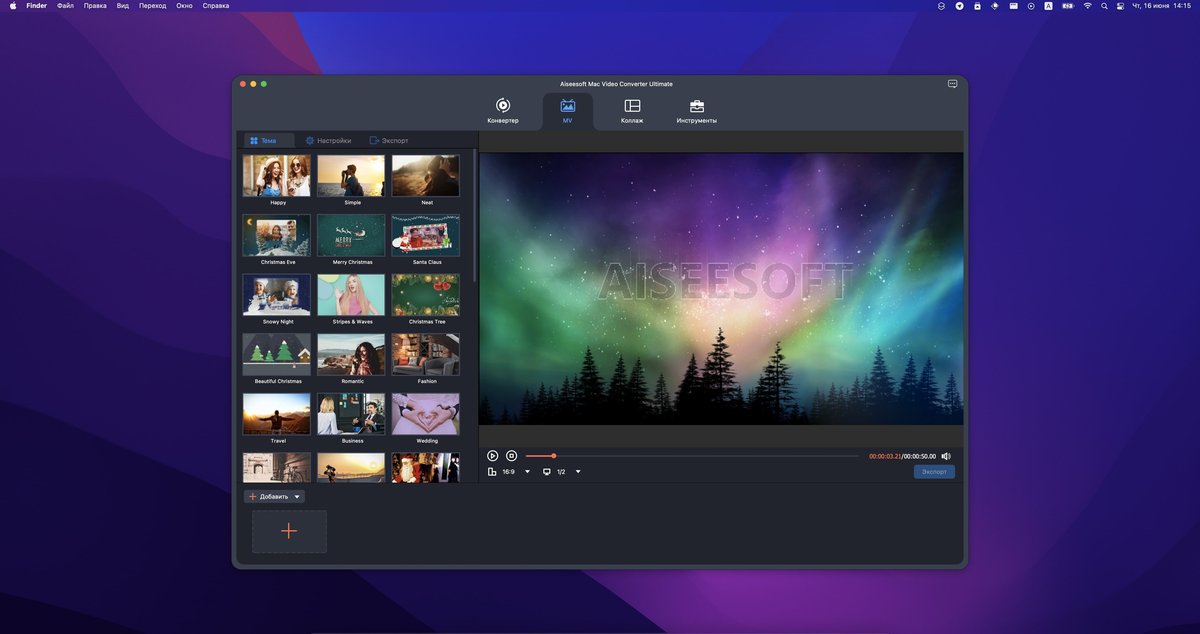Play the MV preview
1200x634 pixels.
point(492,456)
